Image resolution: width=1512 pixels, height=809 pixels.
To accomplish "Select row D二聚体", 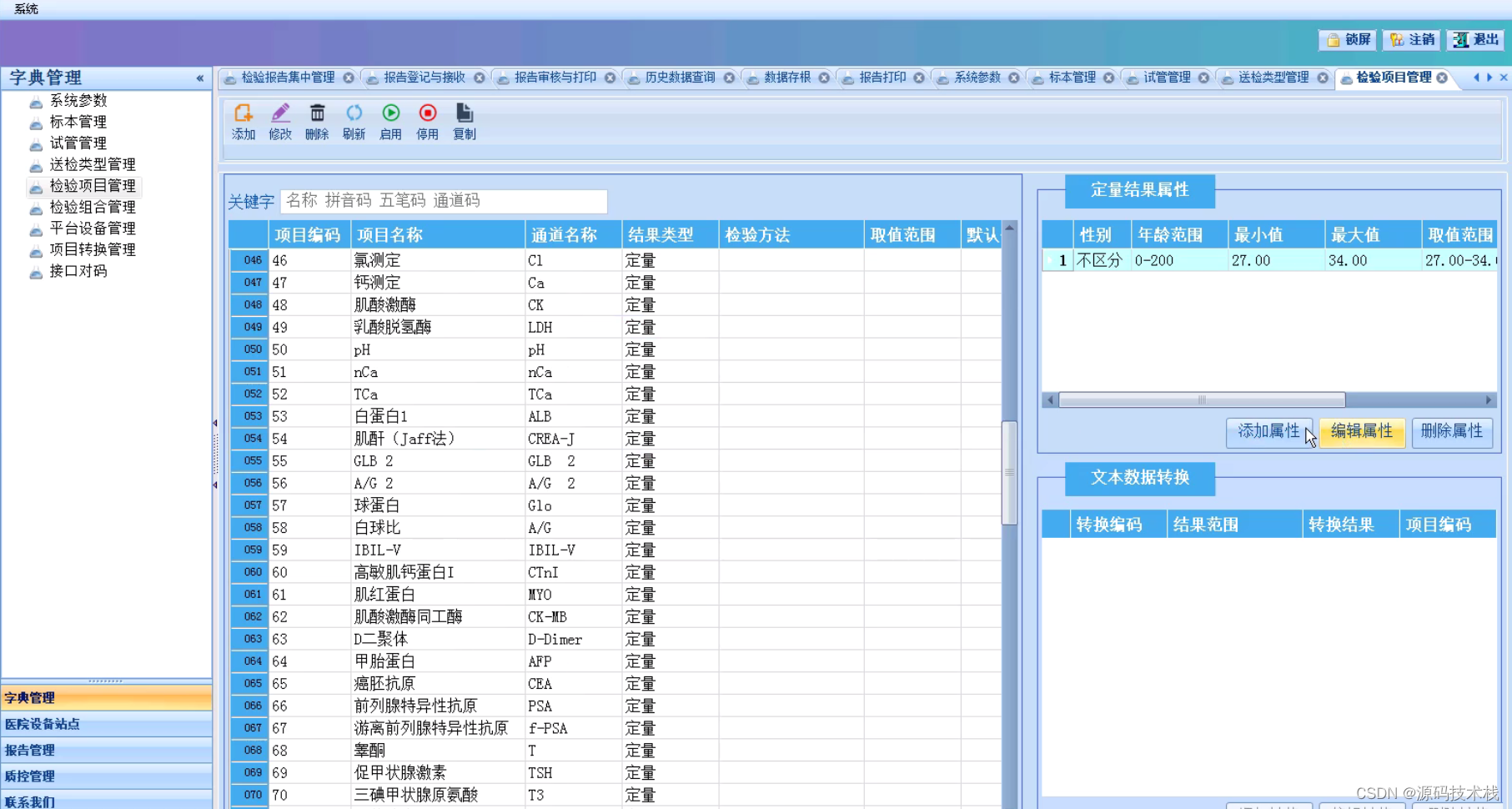I will 615,639.
